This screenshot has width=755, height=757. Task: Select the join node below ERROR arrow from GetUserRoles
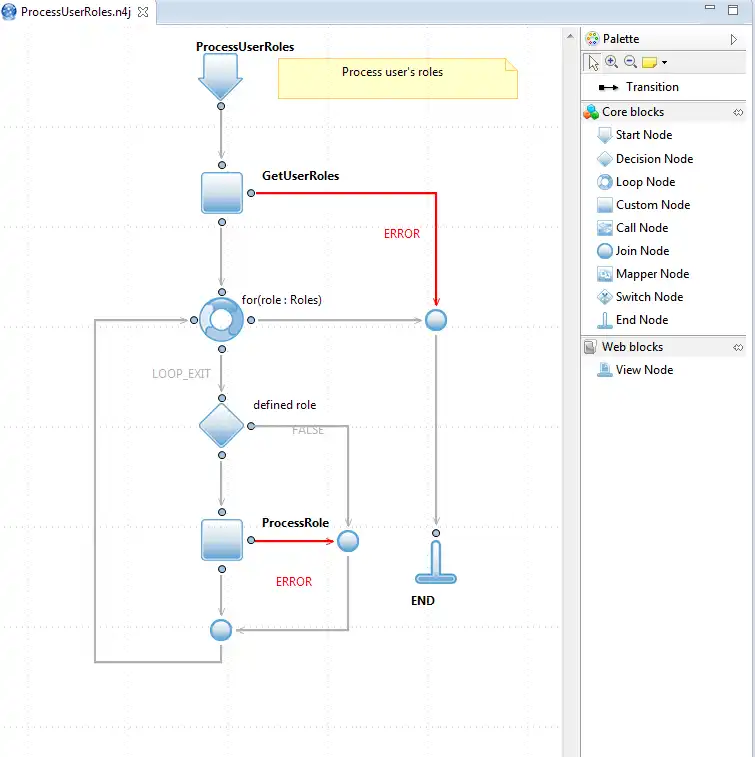click(436, 320)
